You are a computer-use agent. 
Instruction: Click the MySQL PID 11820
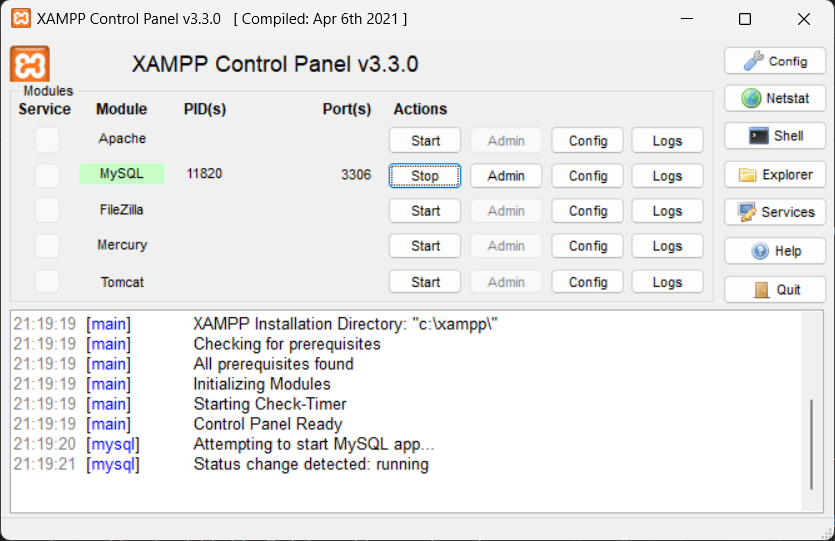pos(204,174)
